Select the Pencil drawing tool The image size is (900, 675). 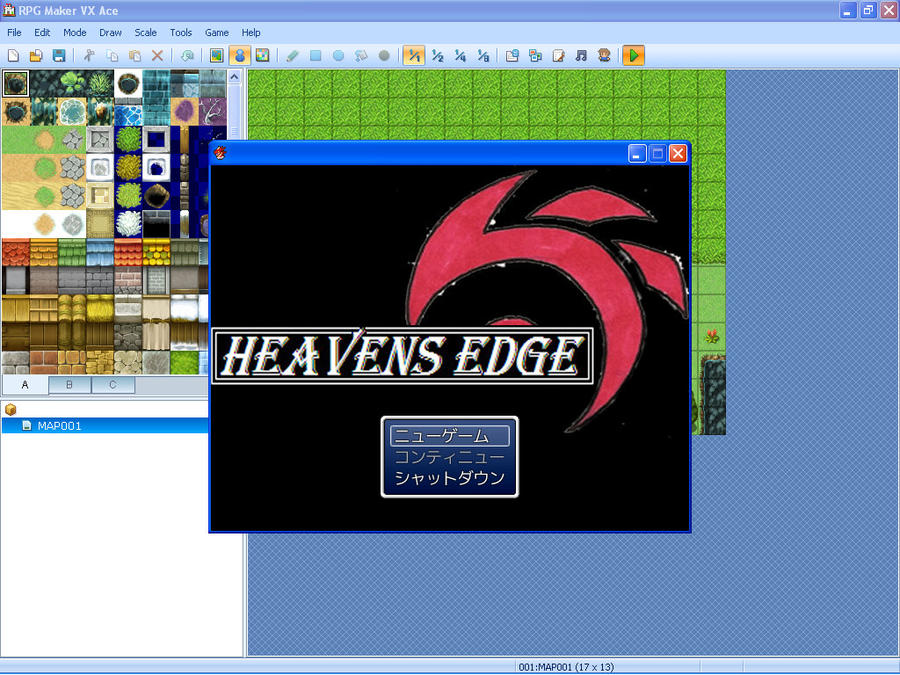[291, 55]
